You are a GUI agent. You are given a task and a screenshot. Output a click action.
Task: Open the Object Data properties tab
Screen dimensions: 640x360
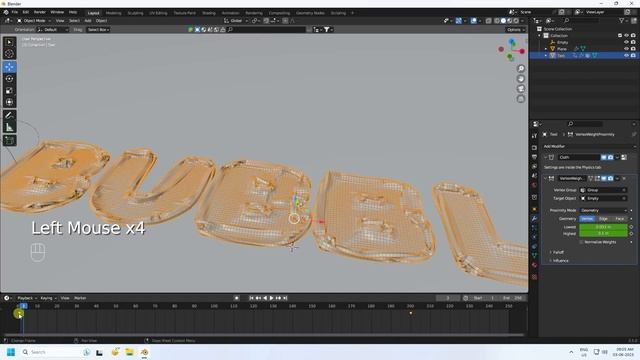(x=534, y=256)
